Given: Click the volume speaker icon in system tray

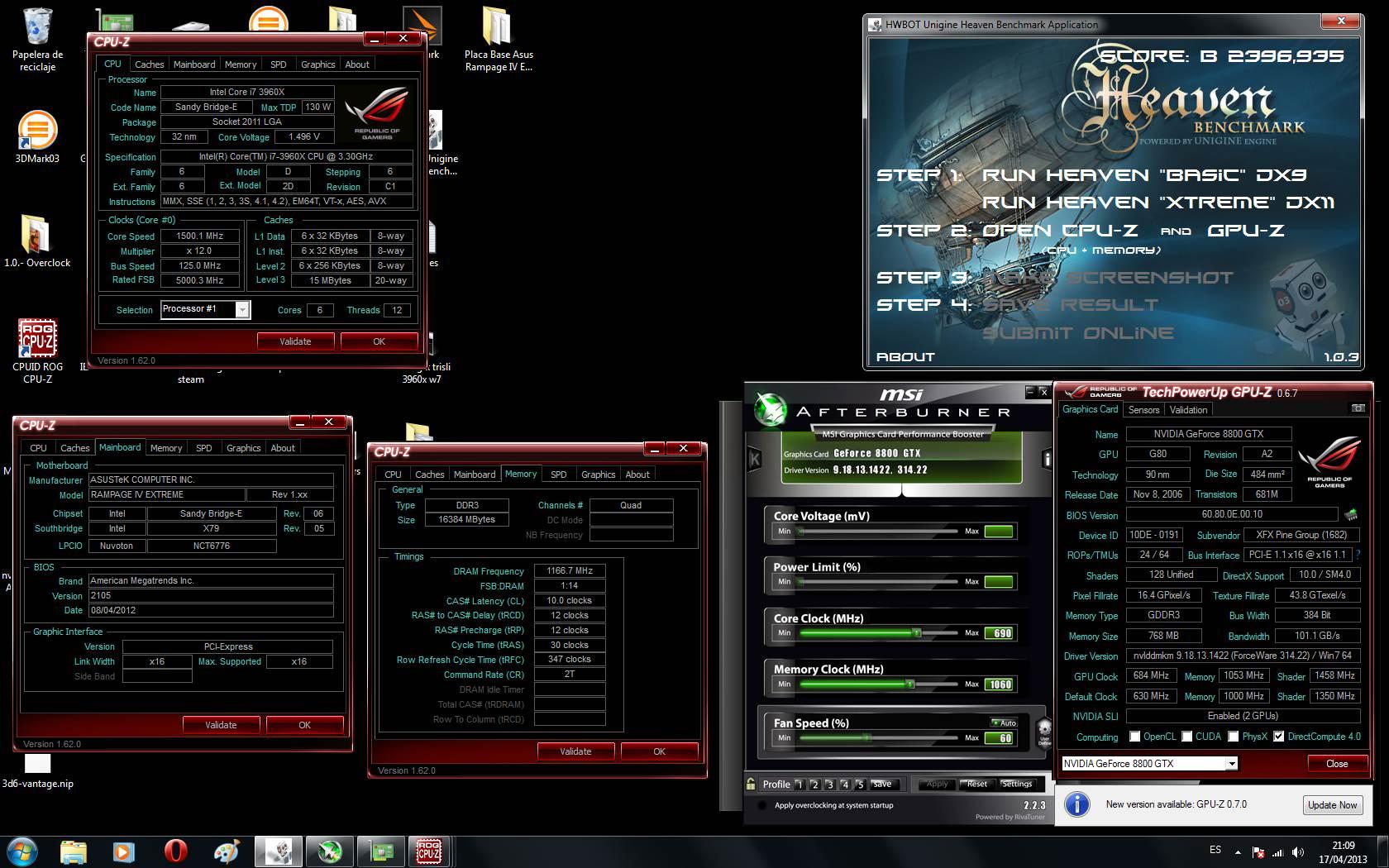Looking at the screenshot, I should click(x=1299, y=852).
